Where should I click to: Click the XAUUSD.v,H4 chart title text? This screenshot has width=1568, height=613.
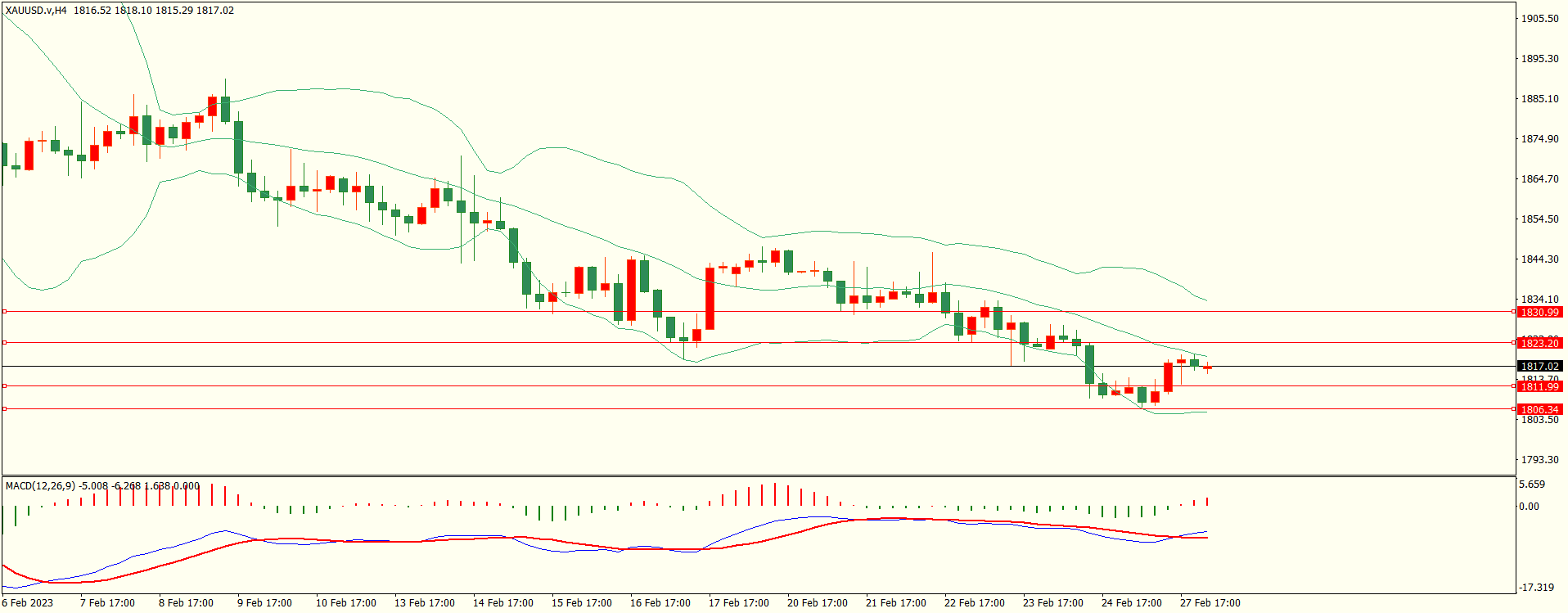click(36, 11)
